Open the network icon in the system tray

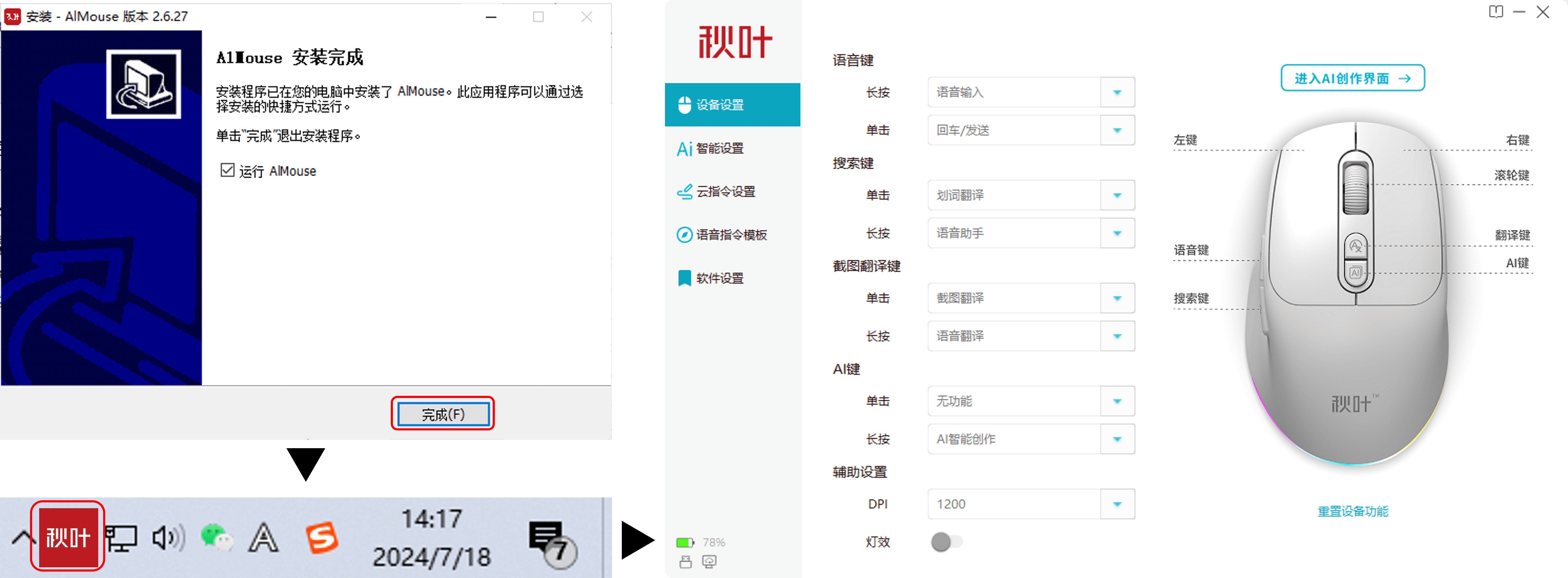point(121,539)
